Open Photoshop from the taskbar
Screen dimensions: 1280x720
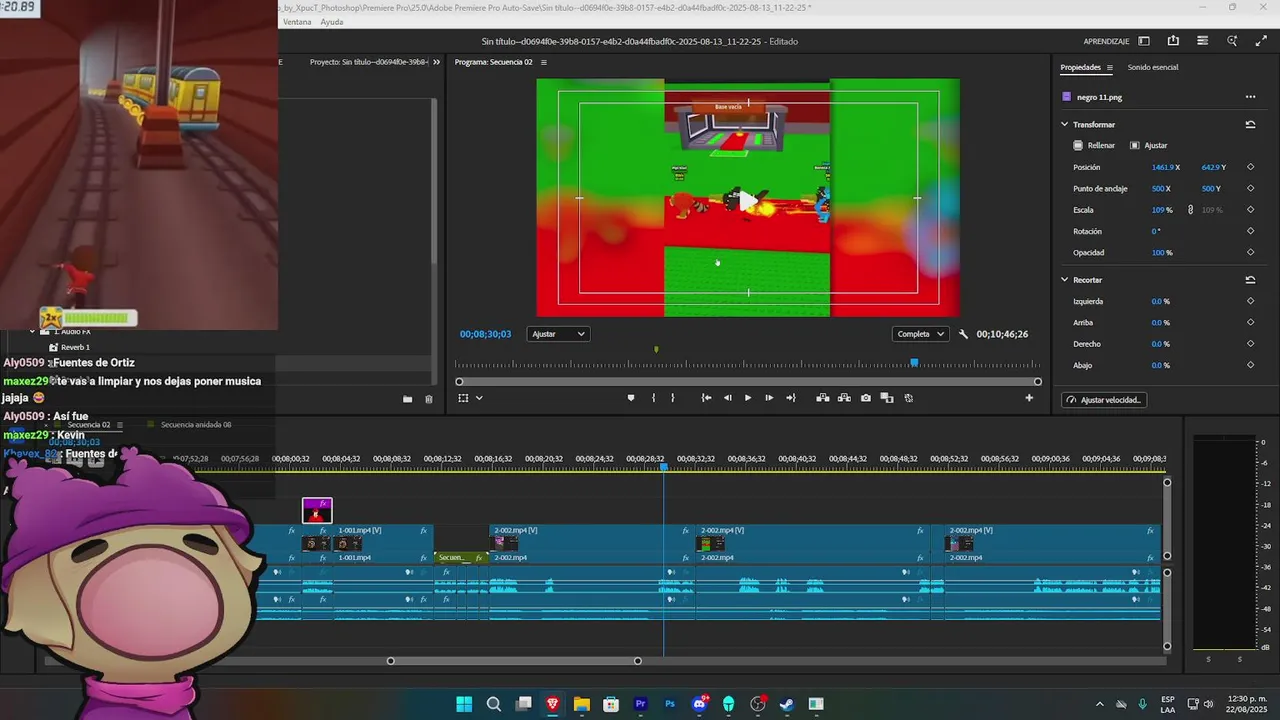(x=670, y=704)
